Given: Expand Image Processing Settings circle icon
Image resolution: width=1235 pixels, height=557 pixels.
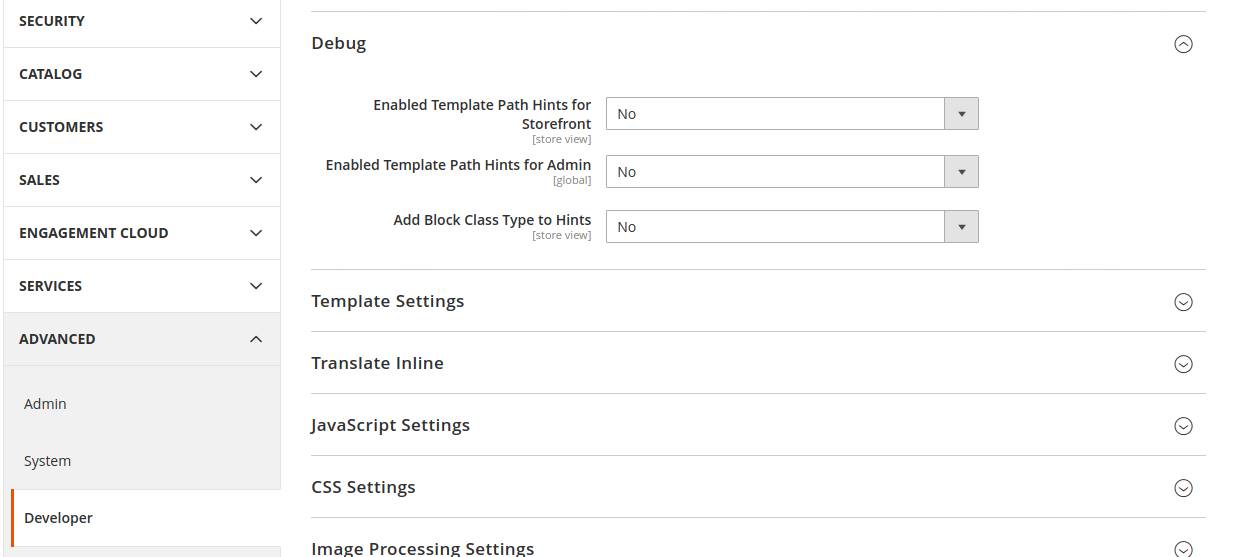Looking at the screenshot, I should [x=1183, y=549].
